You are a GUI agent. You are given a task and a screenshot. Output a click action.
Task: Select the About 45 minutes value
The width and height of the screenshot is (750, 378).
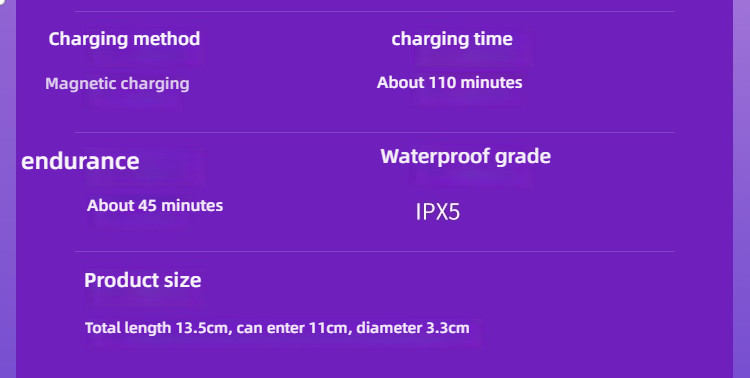[x=155, y=205]
